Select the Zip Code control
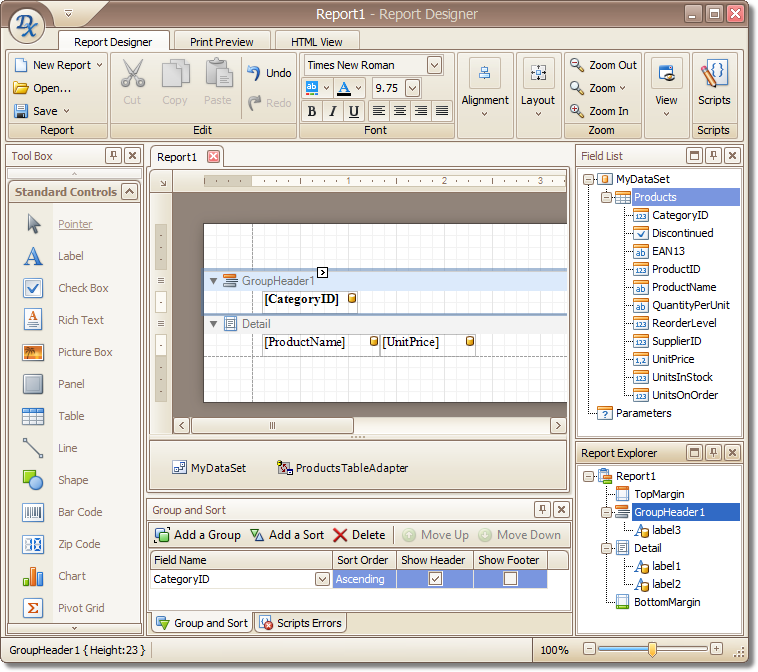 (79, 544)
